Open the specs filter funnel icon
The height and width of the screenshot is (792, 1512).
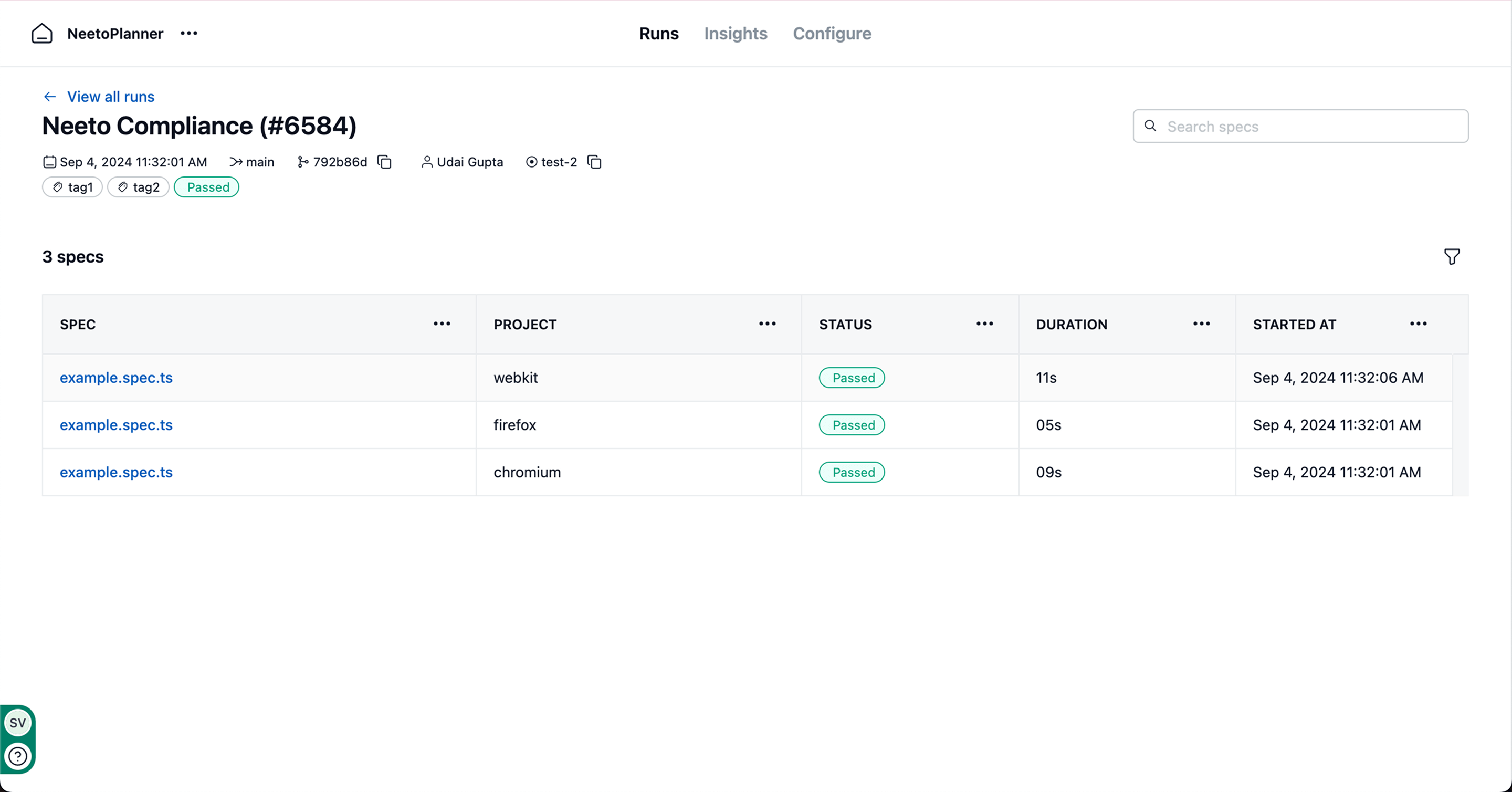(1452, 257)
